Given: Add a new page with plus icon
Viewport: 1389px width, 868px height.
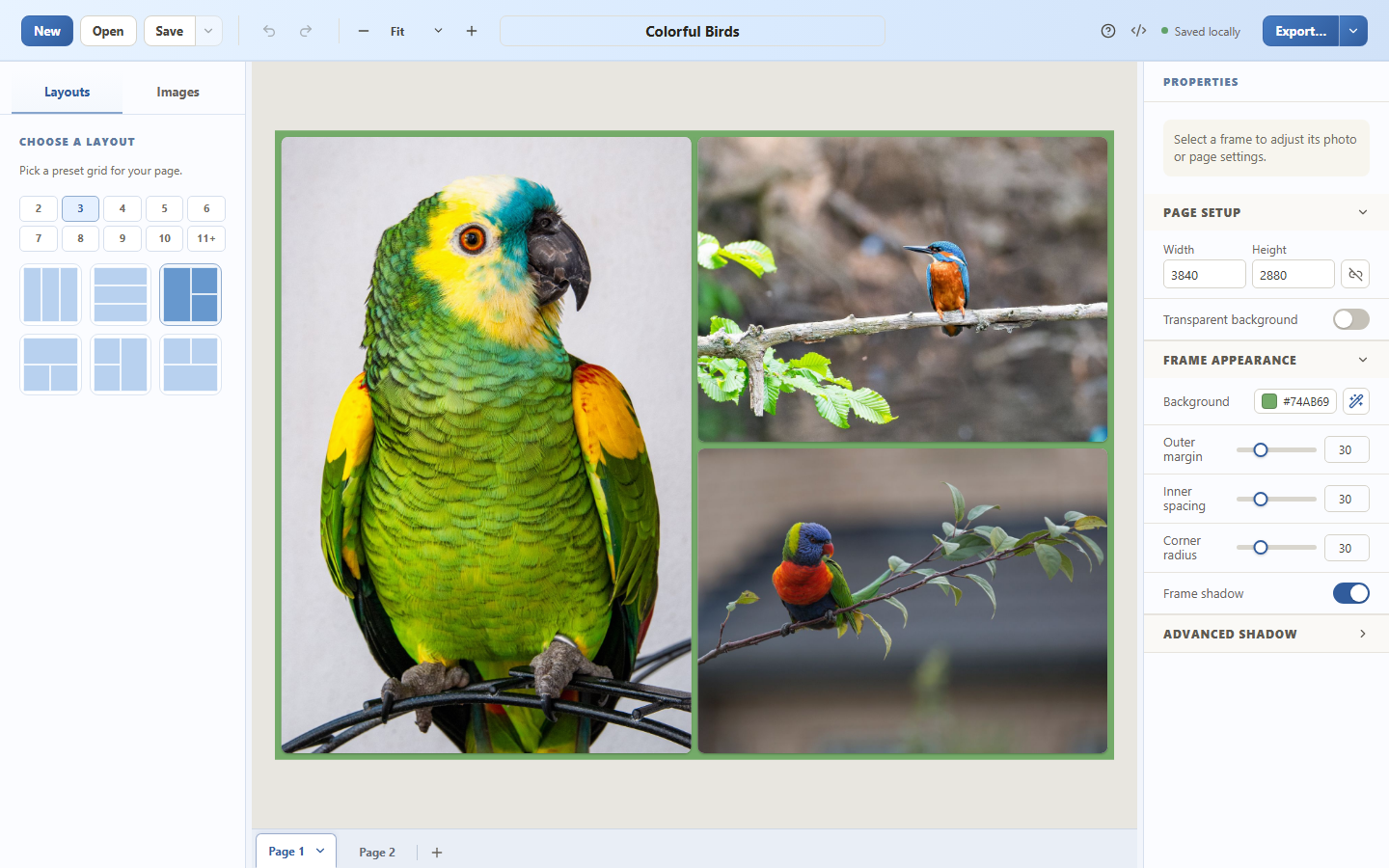Looking at the screenshot, I should coord(437,853).
